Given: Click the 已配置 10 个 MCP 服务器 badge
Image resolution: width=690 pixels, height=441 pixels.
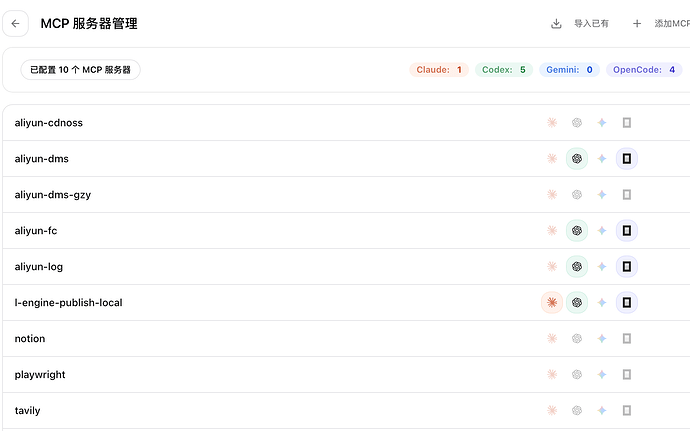Looking at the screenshot, I should point(81,70).
